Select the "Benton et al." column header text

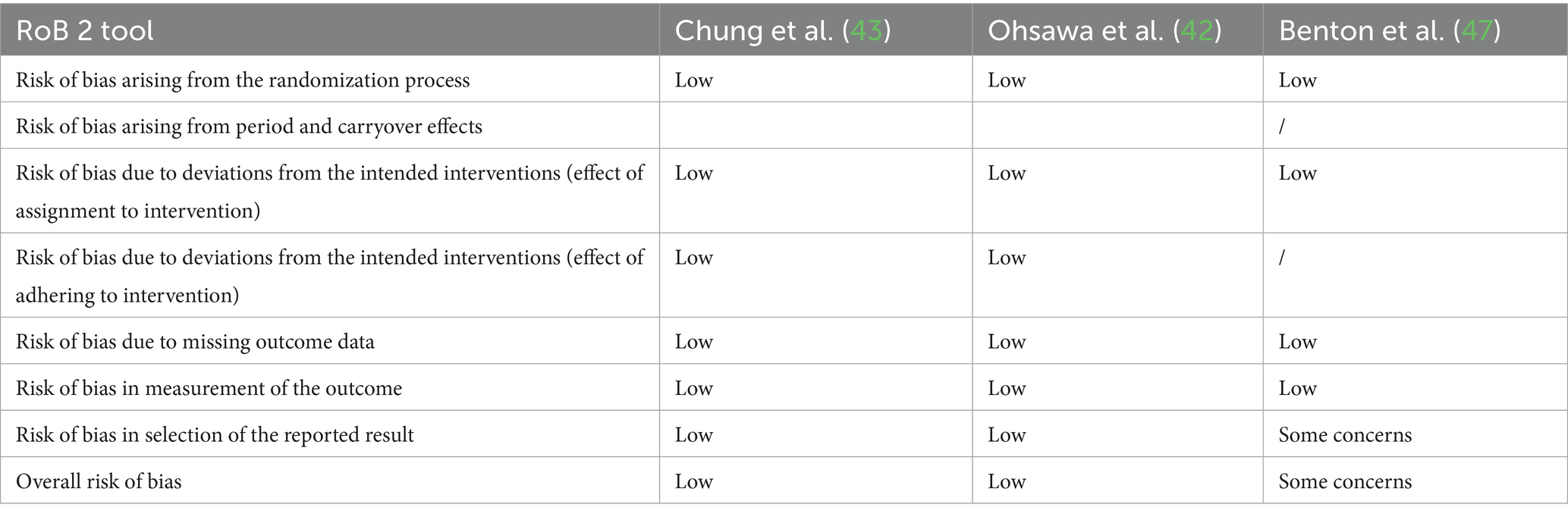click(1361, 30)
